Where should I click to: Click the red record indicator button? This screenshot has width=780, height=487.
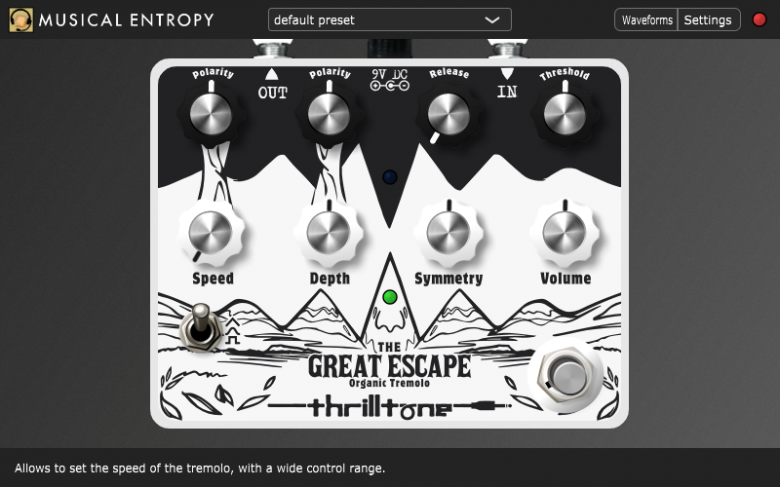tap(760, 19)
